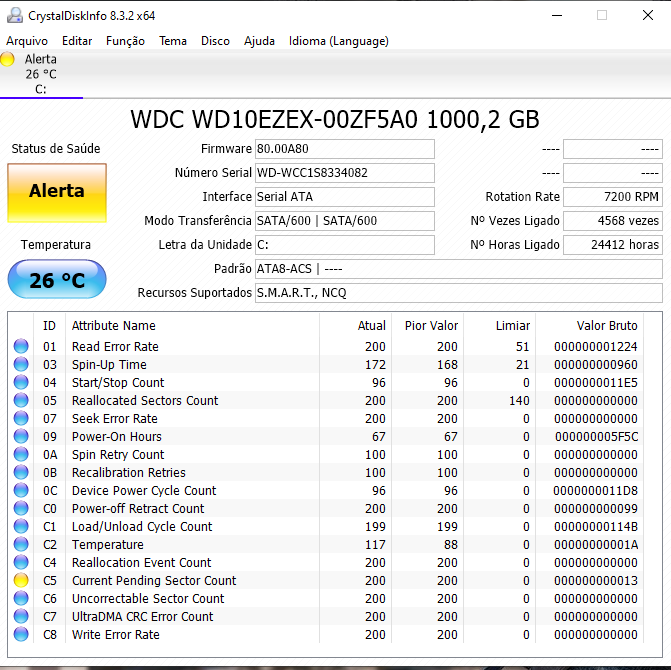
Task: Open the Arquivo menu
Action: (x=27, y=41)
